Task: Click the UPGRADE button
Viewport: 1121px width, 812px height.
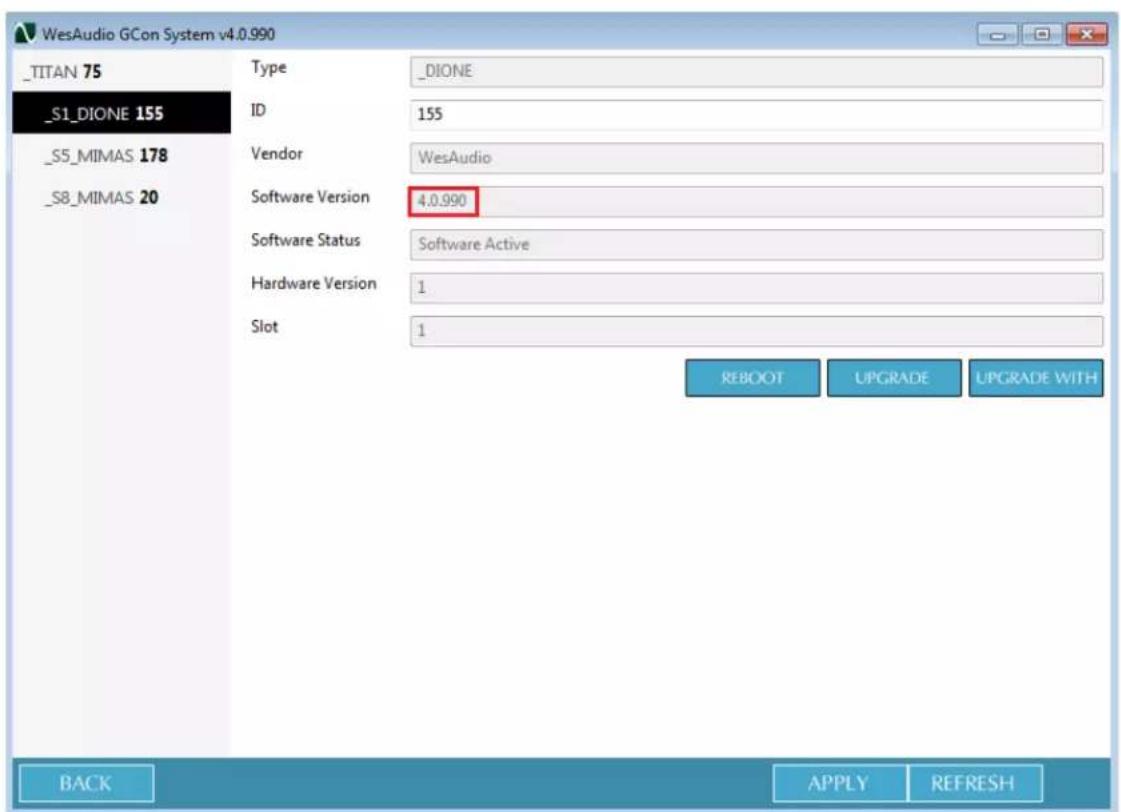Action: 894,377
